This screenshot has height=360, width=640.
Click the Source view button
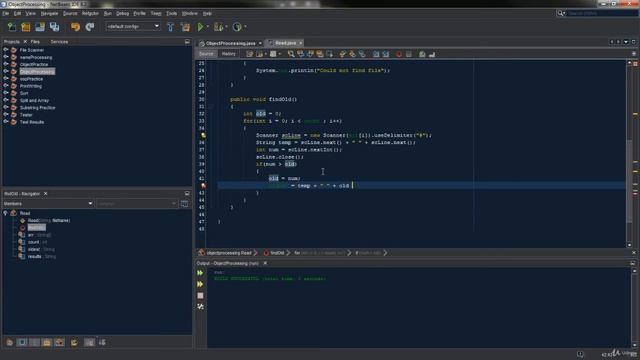click(x=206, y=54)
